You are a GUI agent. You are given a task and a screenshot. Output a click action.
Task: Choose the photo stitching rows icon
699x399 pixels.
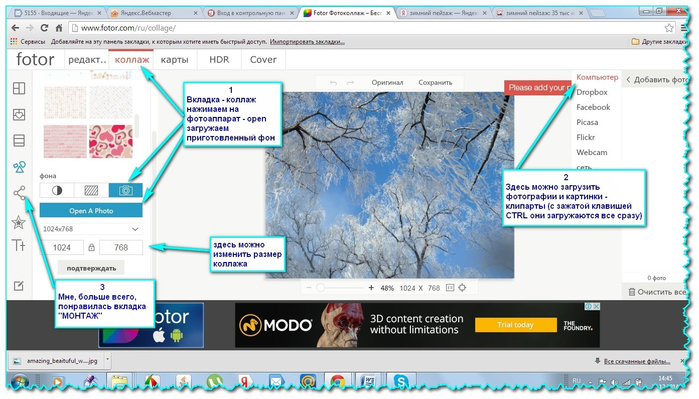tap(19, 140)
